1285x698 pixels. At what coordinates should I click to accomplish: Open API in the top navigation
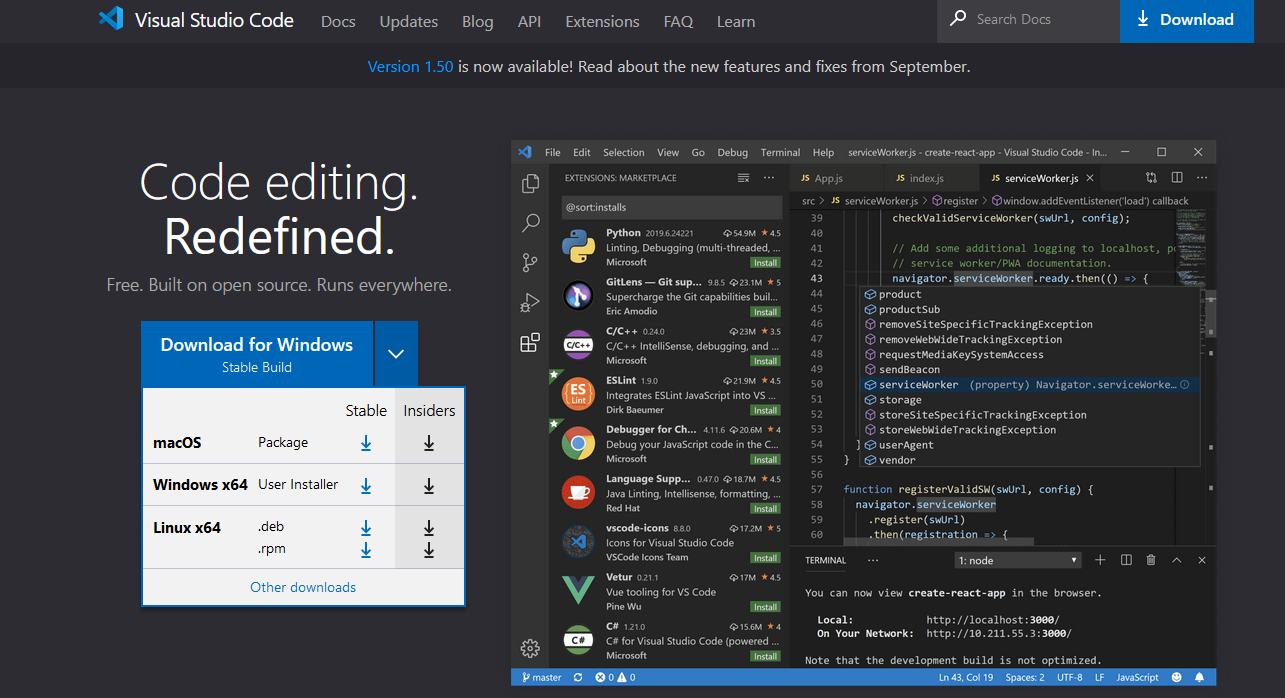pyautogui.click(x=529, y=21)
